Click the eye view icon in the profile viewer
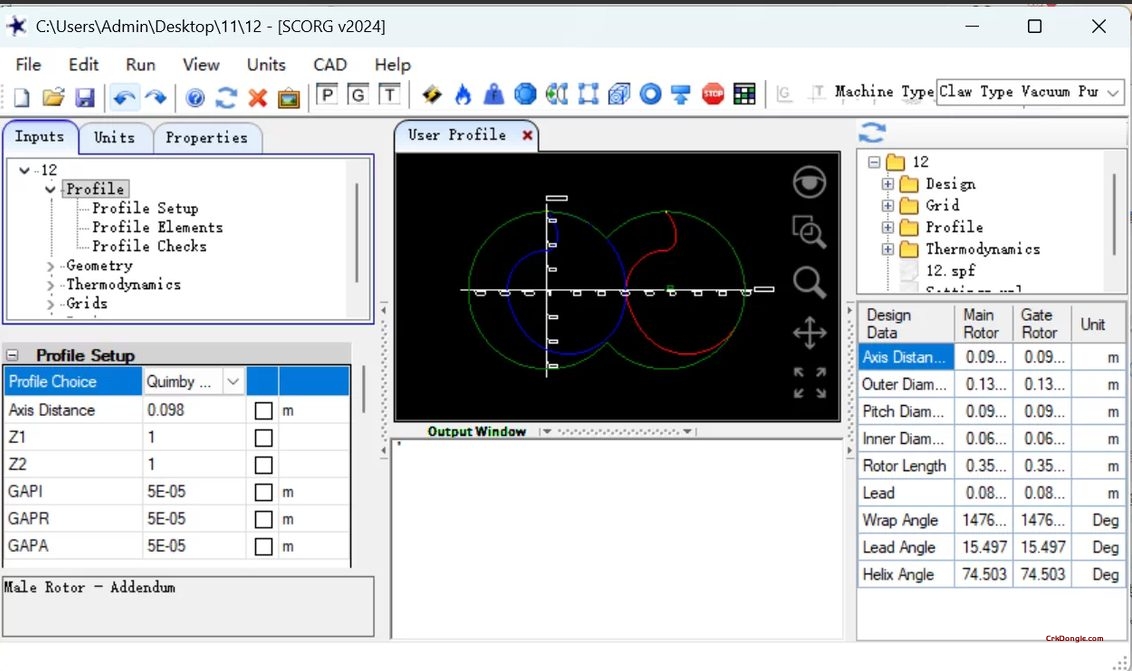The image size is (1132, 671). [809, 182]
